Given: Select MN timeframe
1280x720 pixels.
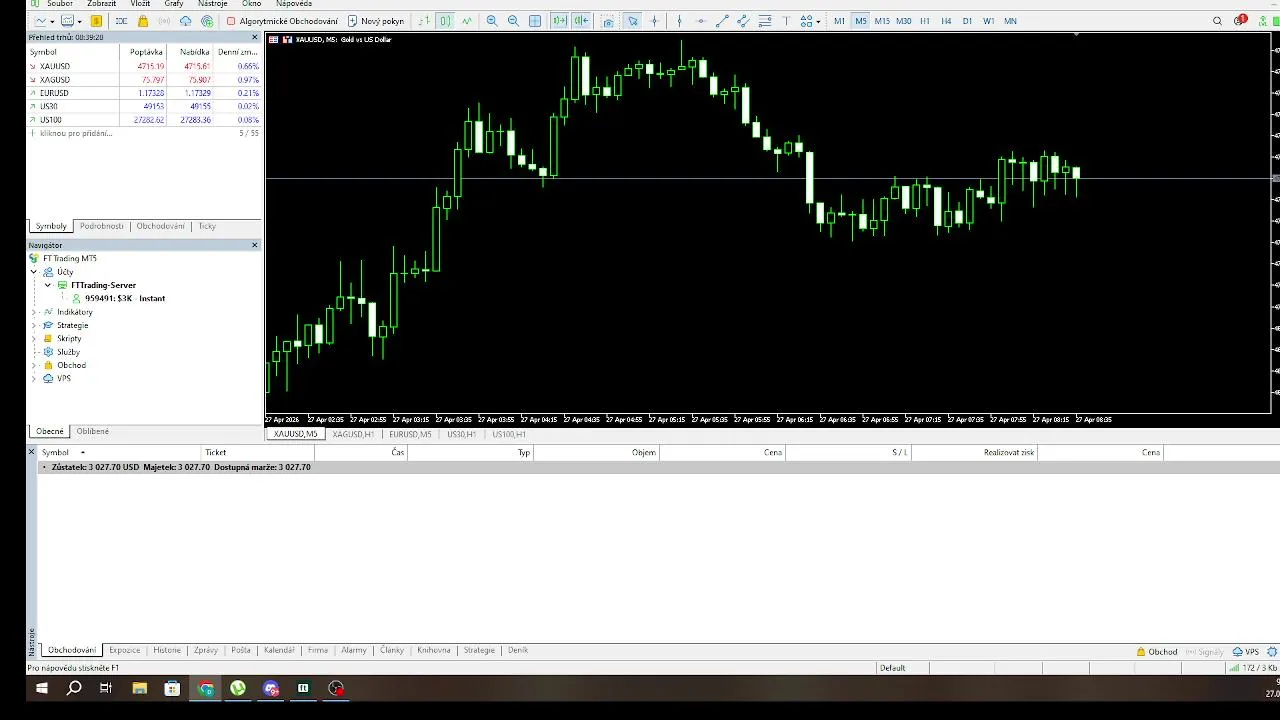Looking at the screenshot, I should point(1010,21).
